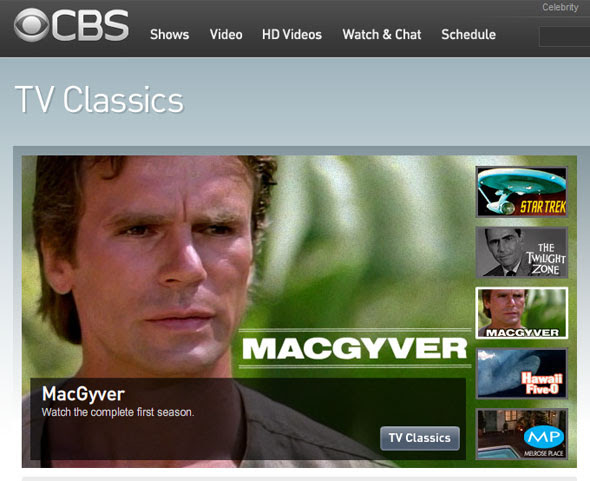Open the Shows menu
Viewport: 590px width, 481px height.
pyautogui.click(x=169, y=35)
